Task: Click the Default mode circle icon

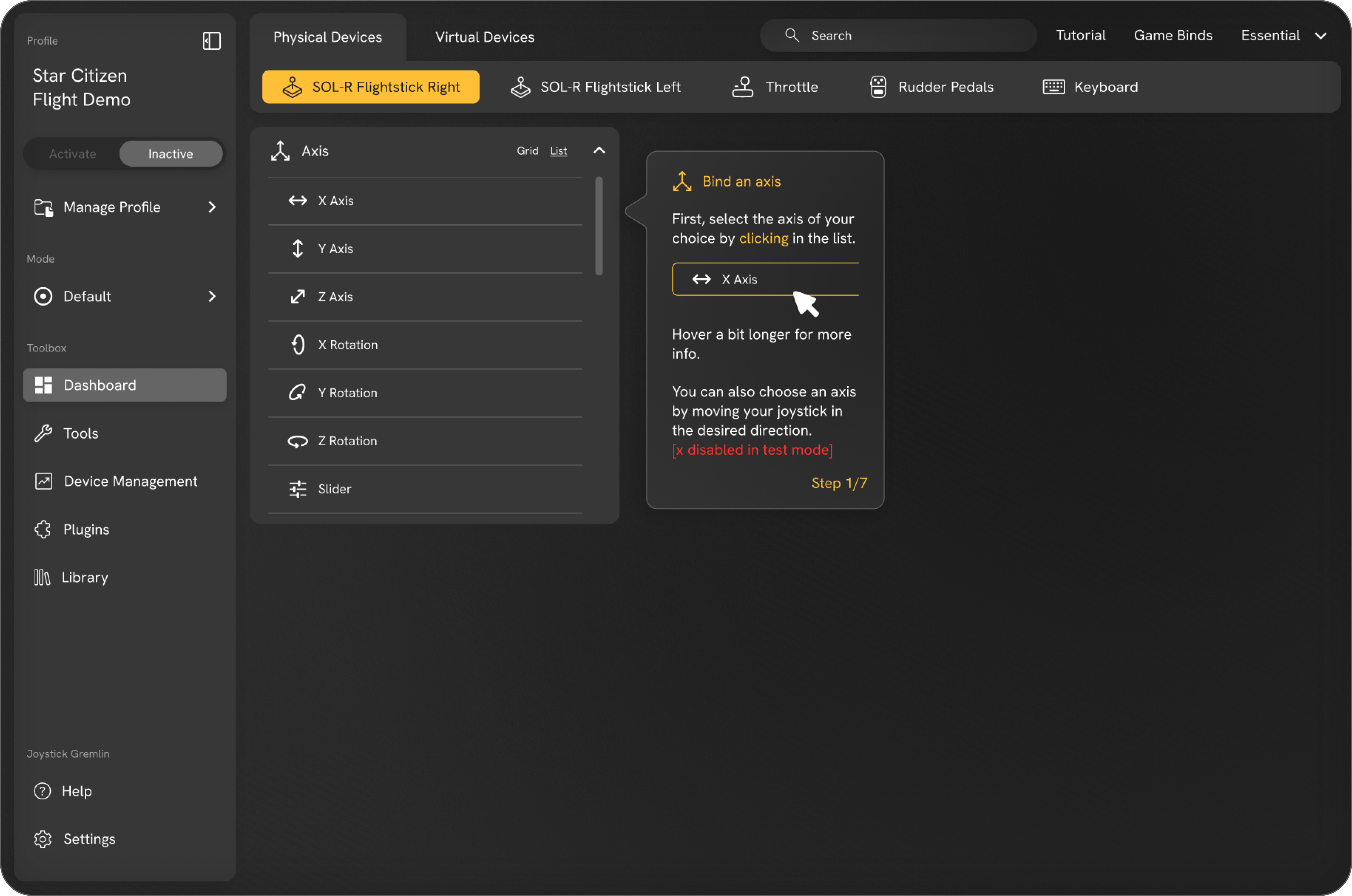Action: pyautogui.click(x=43, y=296)
